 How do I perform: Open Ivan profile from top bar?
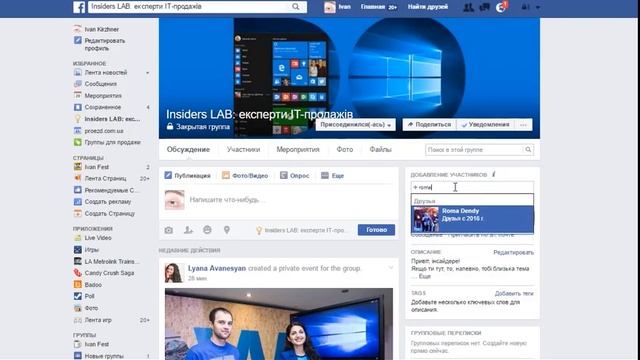pyautogui.click(x=338, y=7)
